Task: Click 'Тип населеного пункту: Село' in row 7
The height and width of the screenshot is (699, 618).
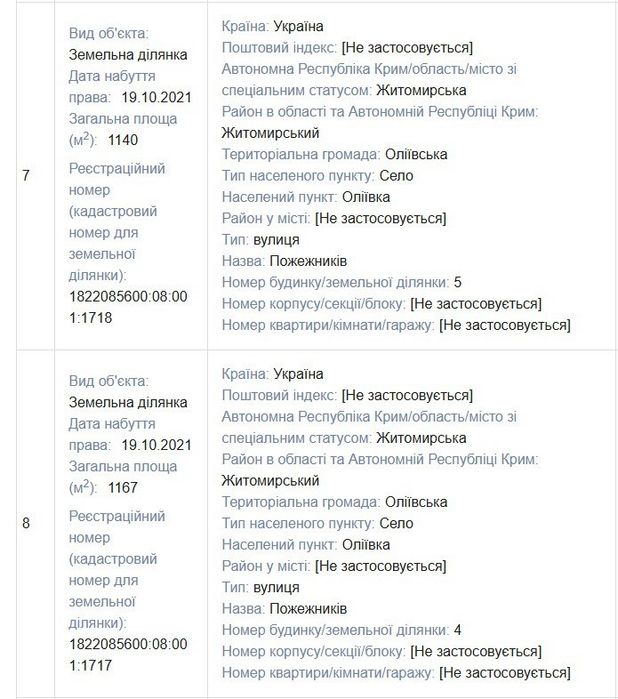Action: click(317, 176)
